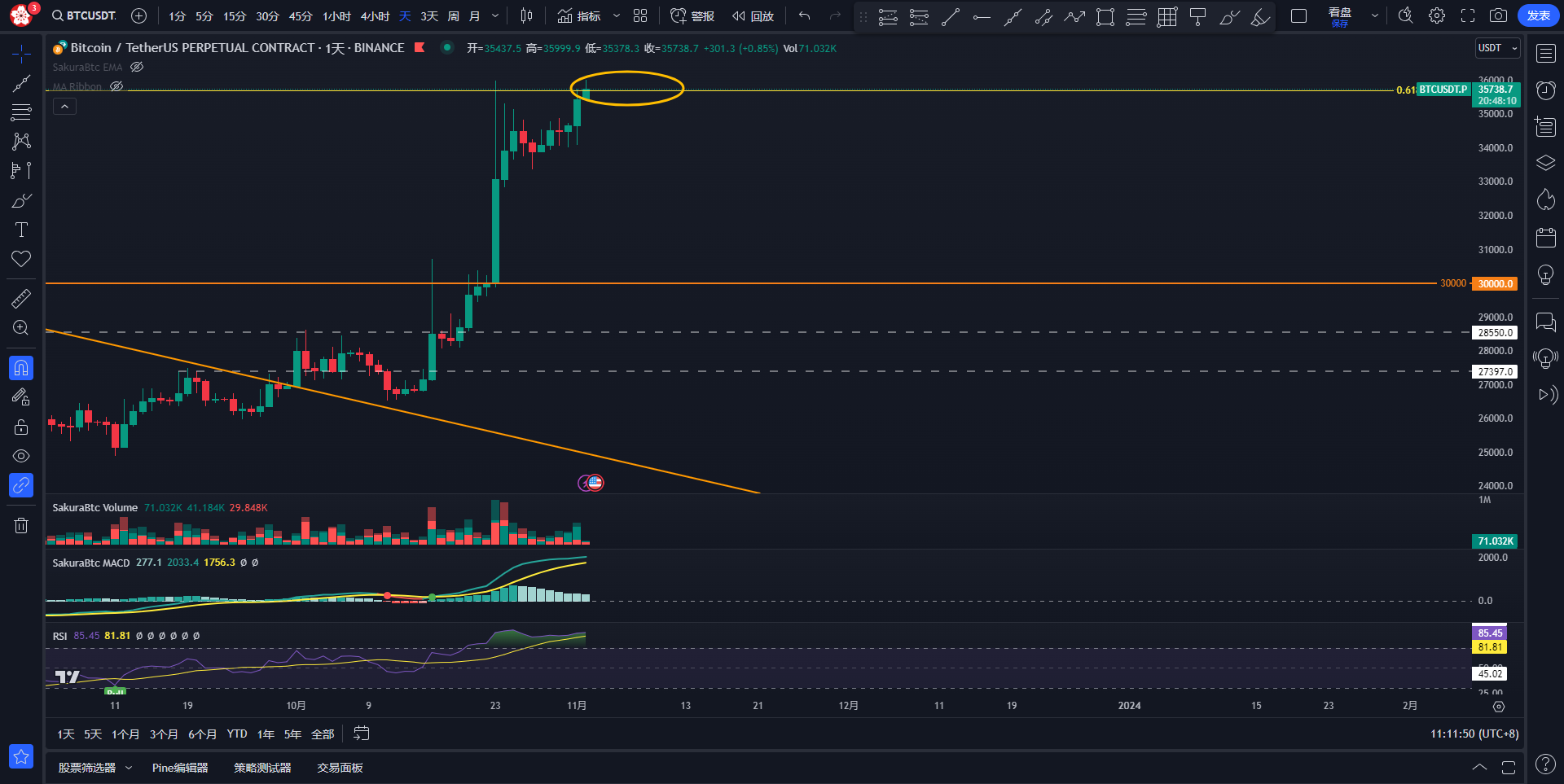Select the 月 monthly interval
Image resolution: width=1564 pixels, height=784 pixels.
coord(474,15)
